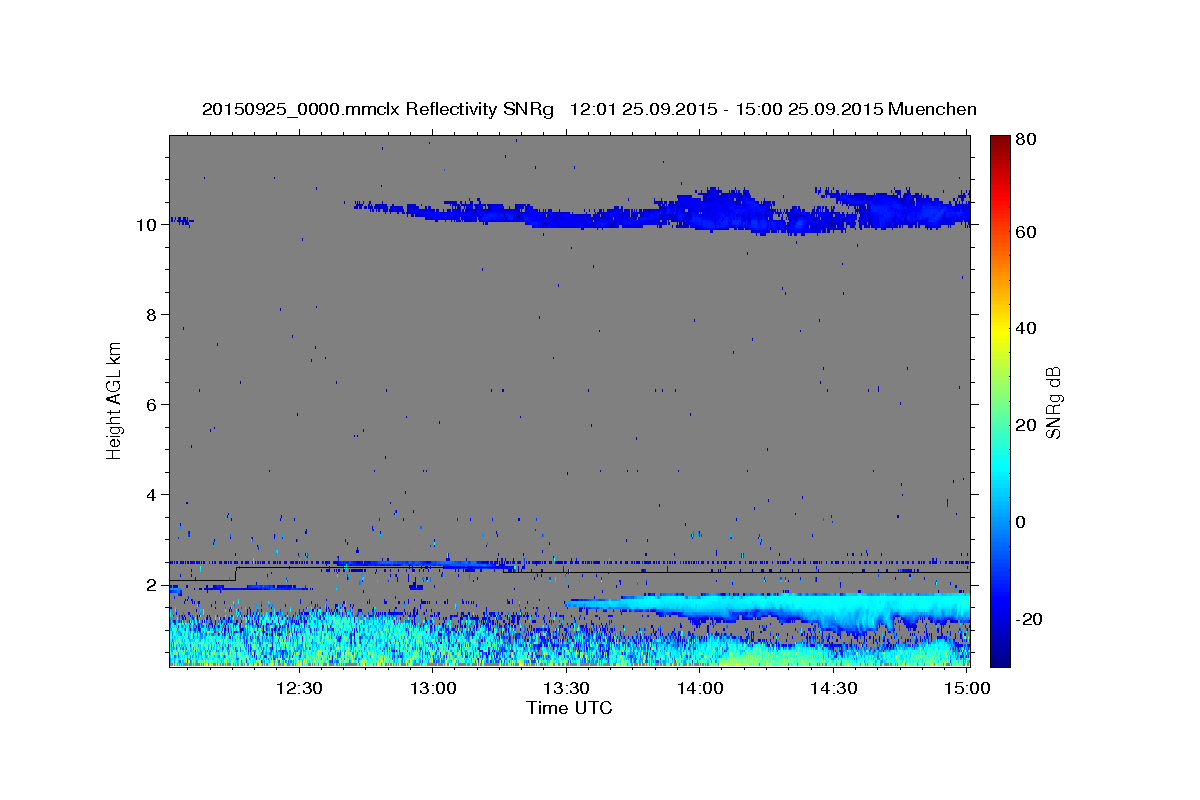Click the 'Time UTC' axis label
Image resolution: width=1200 pixels, height=800 pixels.
coord(569,708)
